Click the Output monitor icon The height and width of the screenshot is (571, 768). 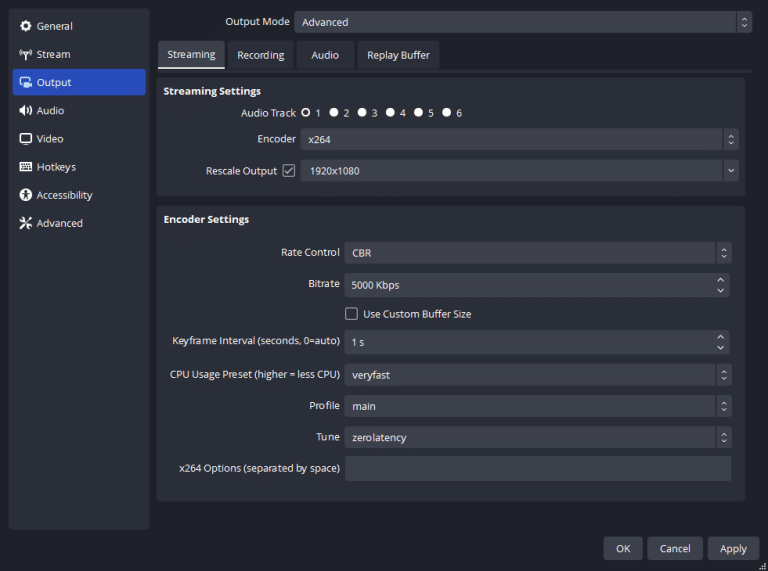pyautogui.click(x=25, y=82)
